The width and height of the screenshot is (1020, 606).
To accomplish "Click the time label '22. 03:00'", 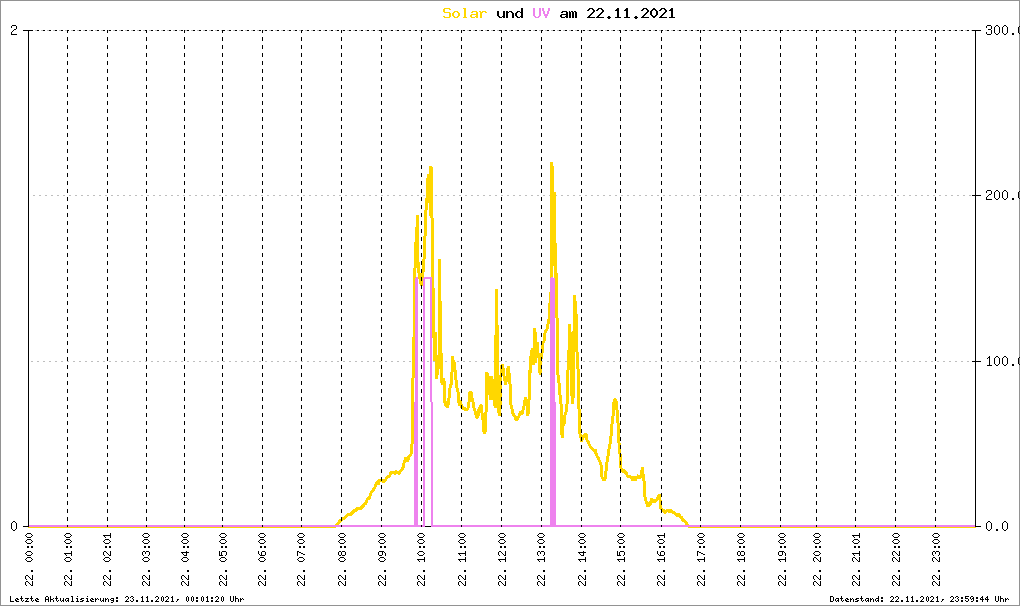I will tap(146, 560).
